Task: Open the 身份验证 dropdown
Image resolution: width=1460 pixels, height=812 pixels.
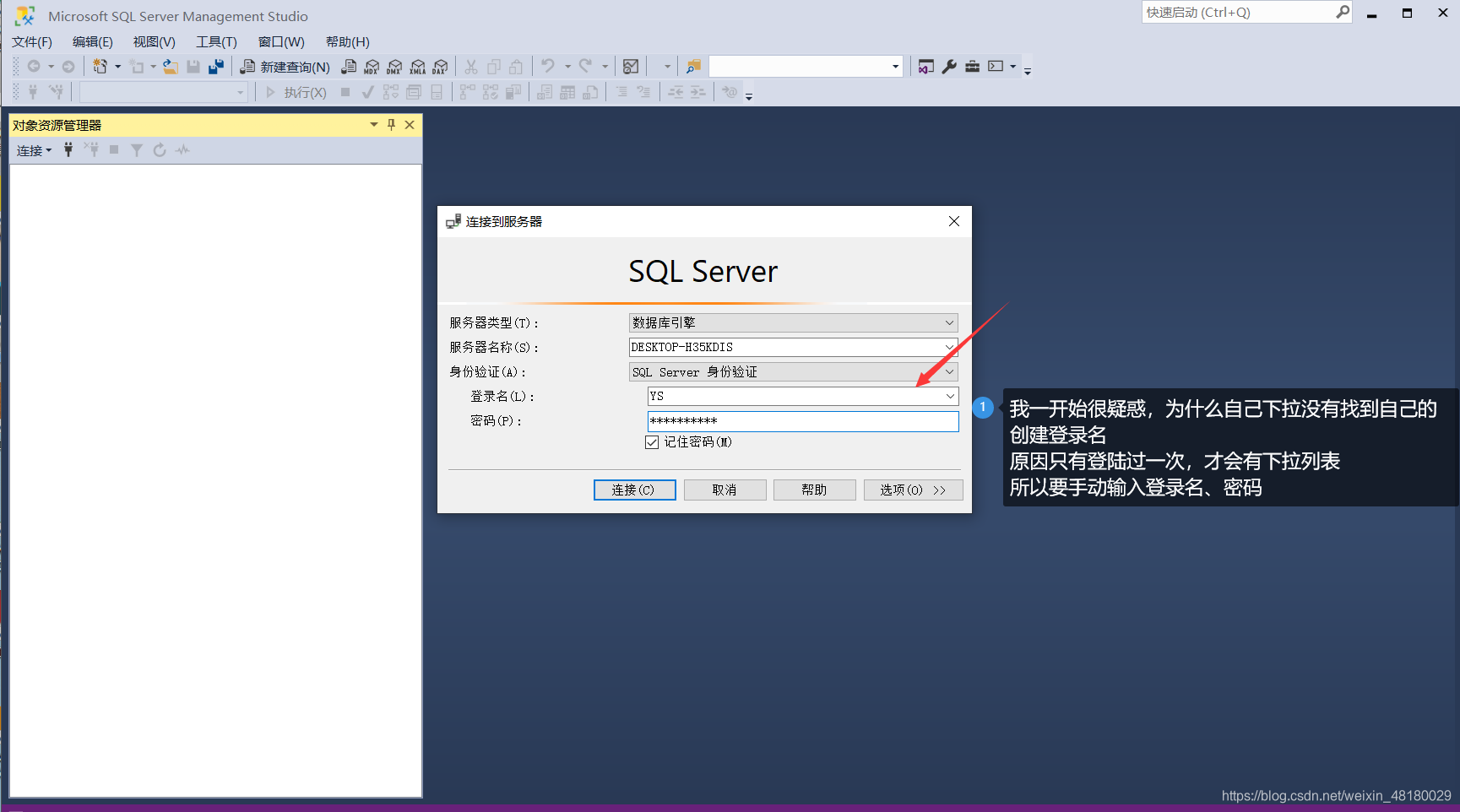Action: [x=949, y=372]
